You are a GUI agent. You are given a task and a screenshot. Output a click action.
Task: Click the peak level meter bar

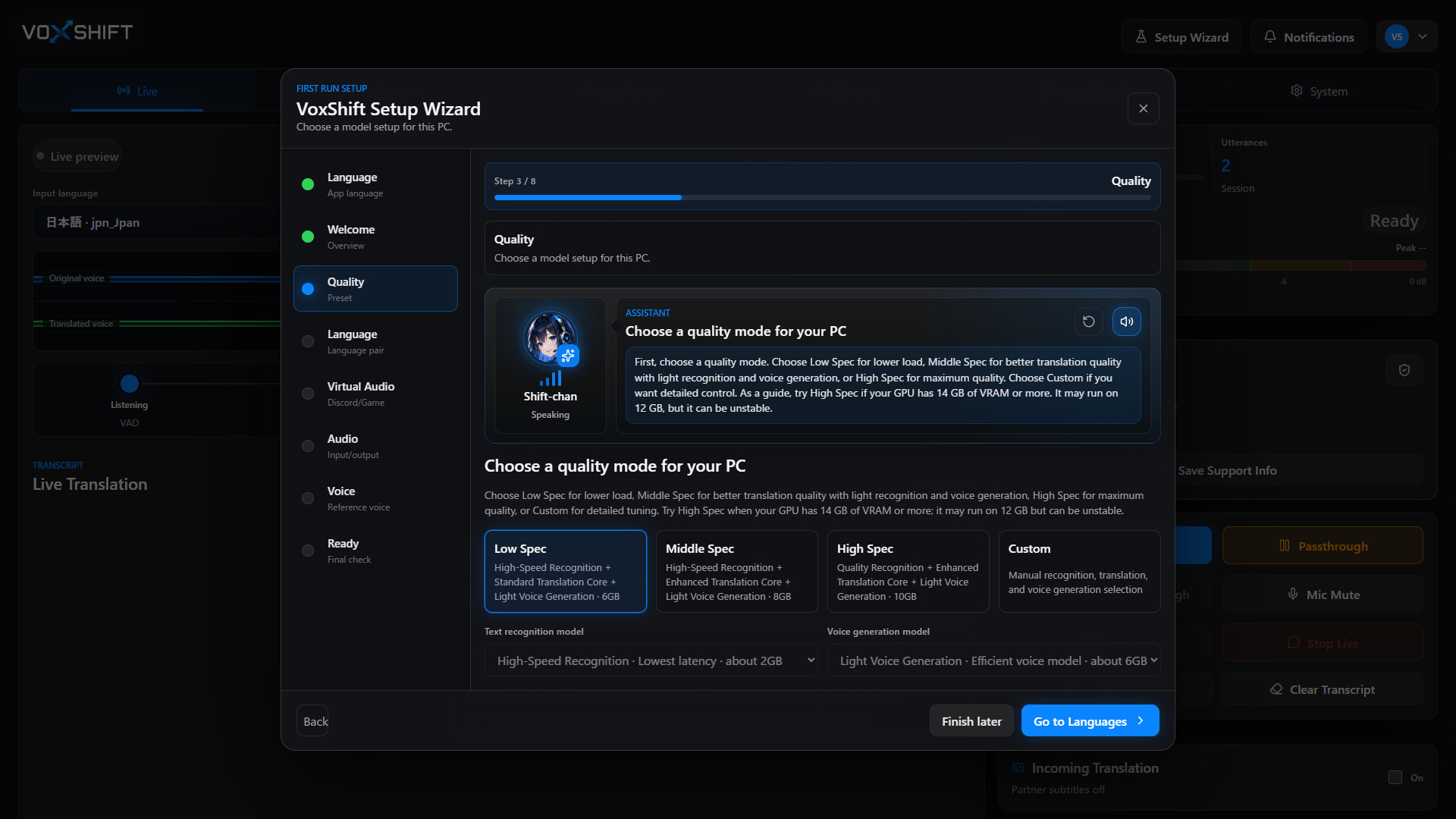(x=1301, y=265)
